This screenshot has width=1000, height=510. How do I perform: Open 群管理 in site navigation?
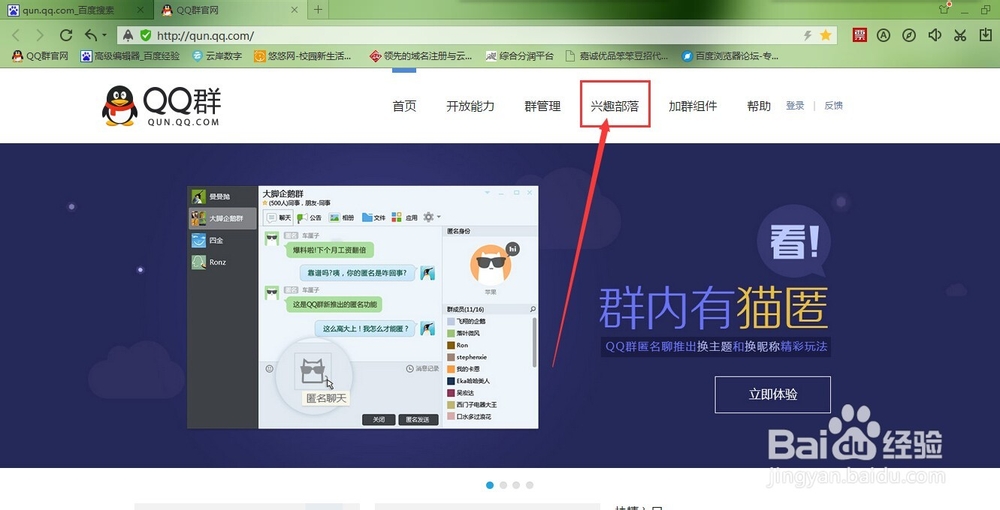[x=542, y=106]
